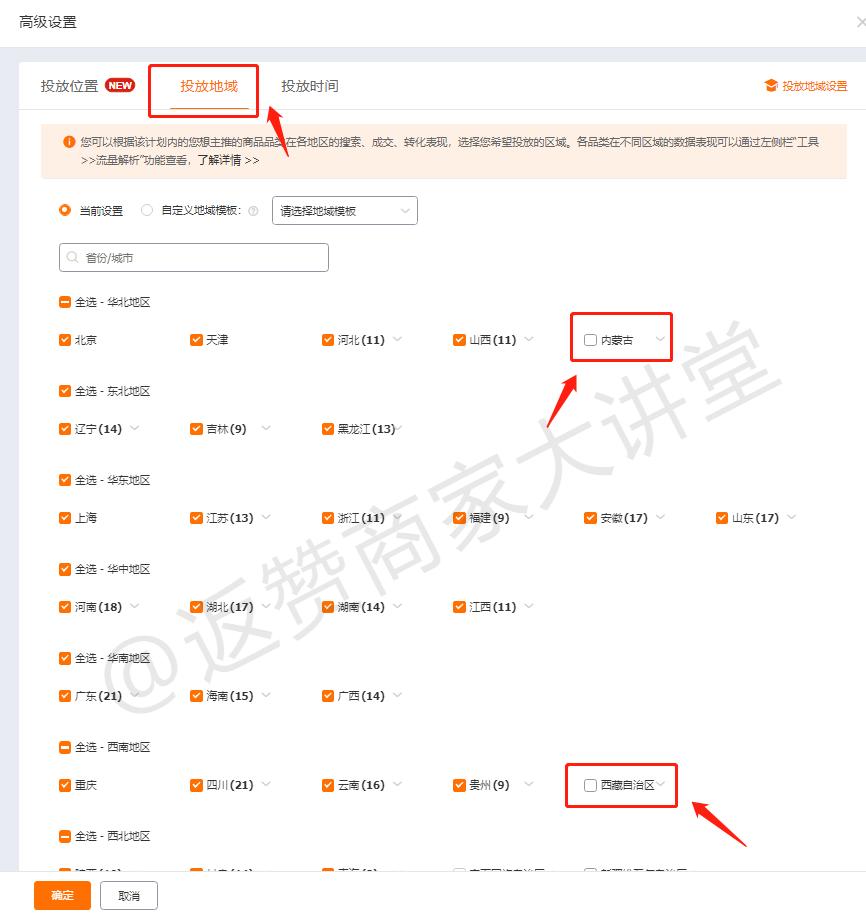Image resolution: width=866 pixels, height=919 pixels.
Task: Toggle the 全选 - 华中地区 checkbox
Action: coord(65,570)
